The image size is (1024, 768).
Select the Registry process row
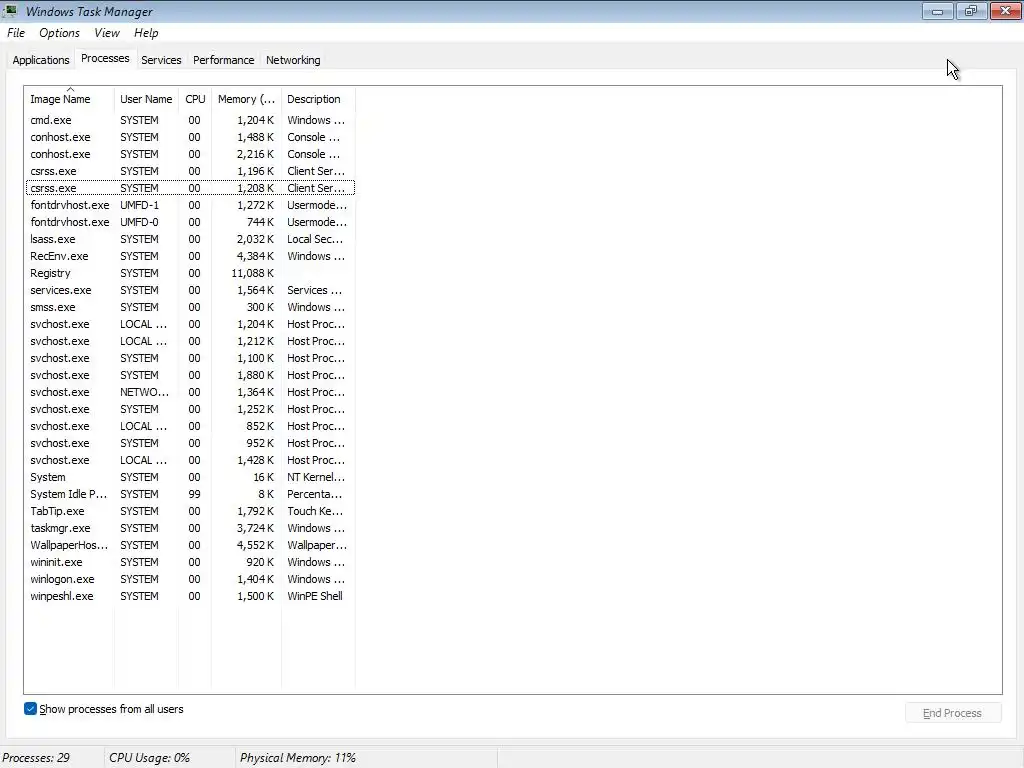(190, 273)
